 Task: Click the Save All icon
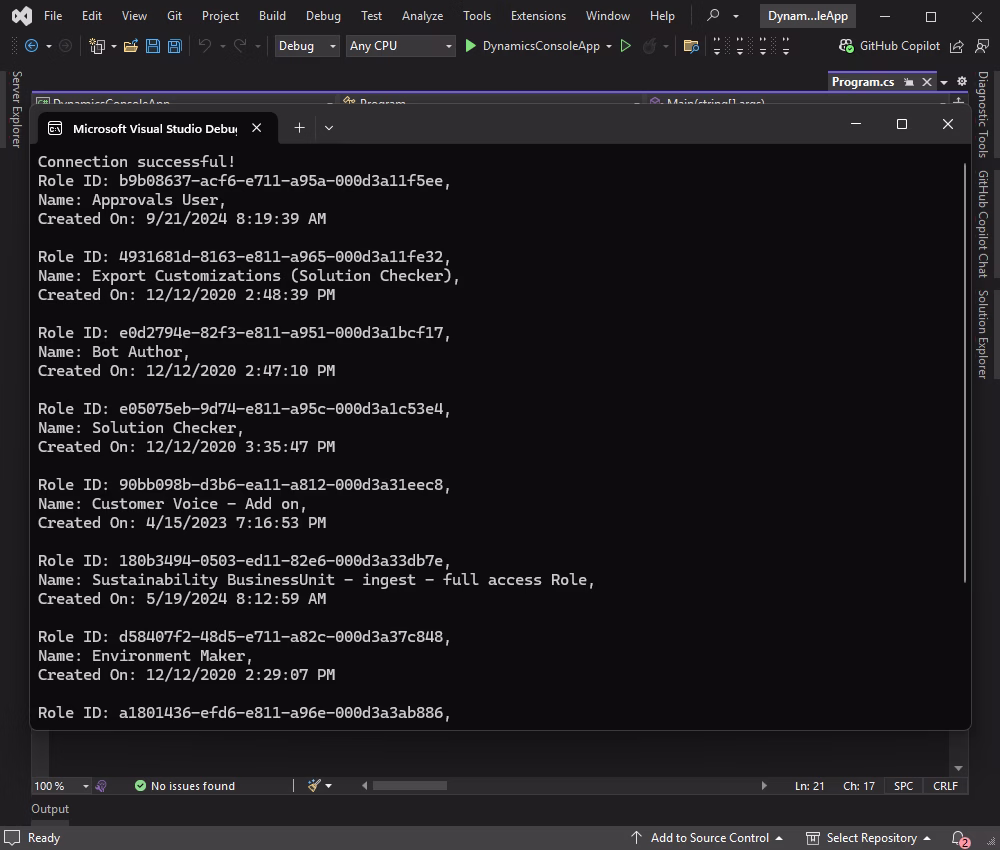[x=175, y=46]
